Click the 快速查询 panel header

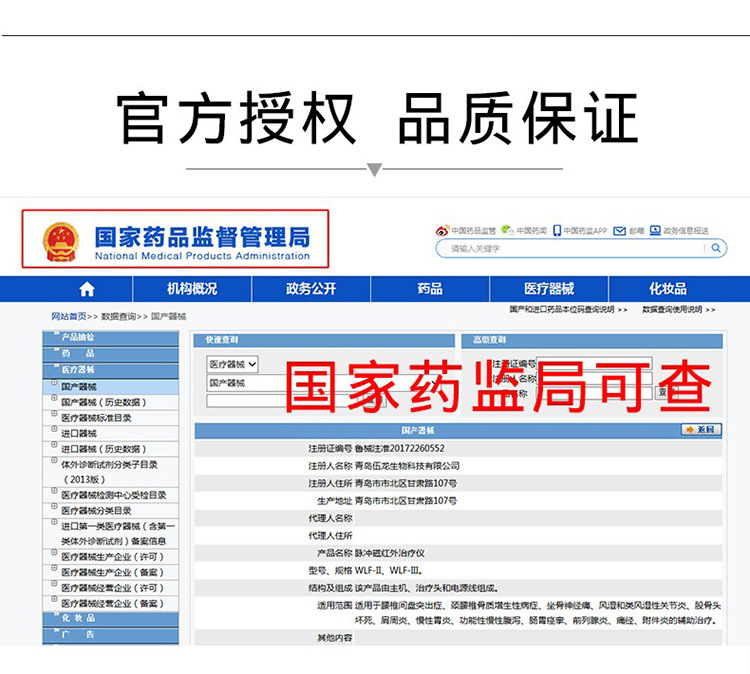tap(324, 340)
